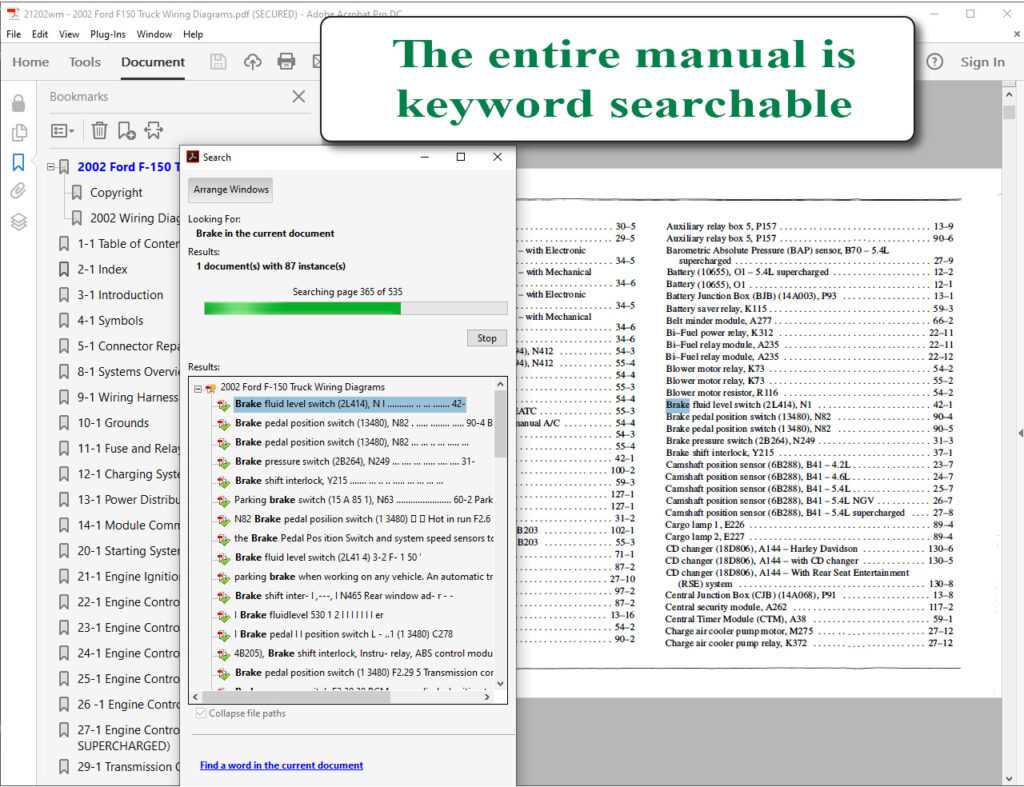Open the 3-1 Introduction bookmark
Screen dimensions: 1024x787
(120, 295)
